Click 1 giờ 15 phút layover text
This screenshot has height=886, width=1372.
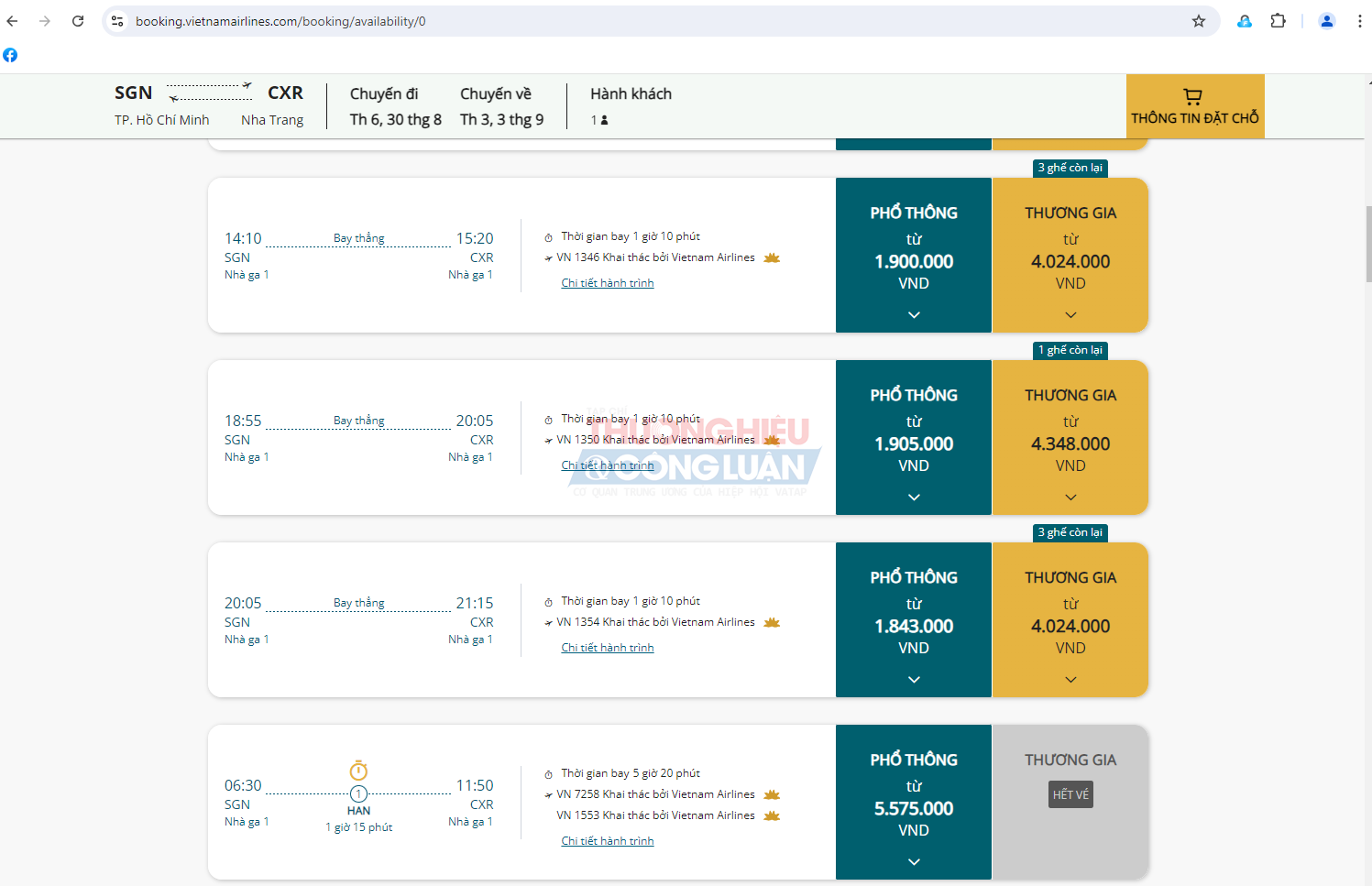tap(358, 827)
